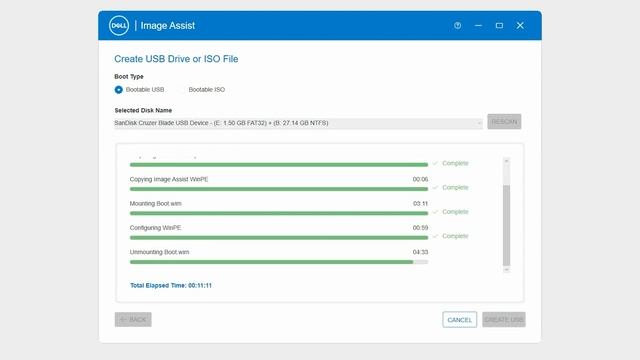This screenshot has width=640, height=360.
Task: Click the Unmounting Boot.wim label
Action: pyautogui.click(x=159, y=252)
